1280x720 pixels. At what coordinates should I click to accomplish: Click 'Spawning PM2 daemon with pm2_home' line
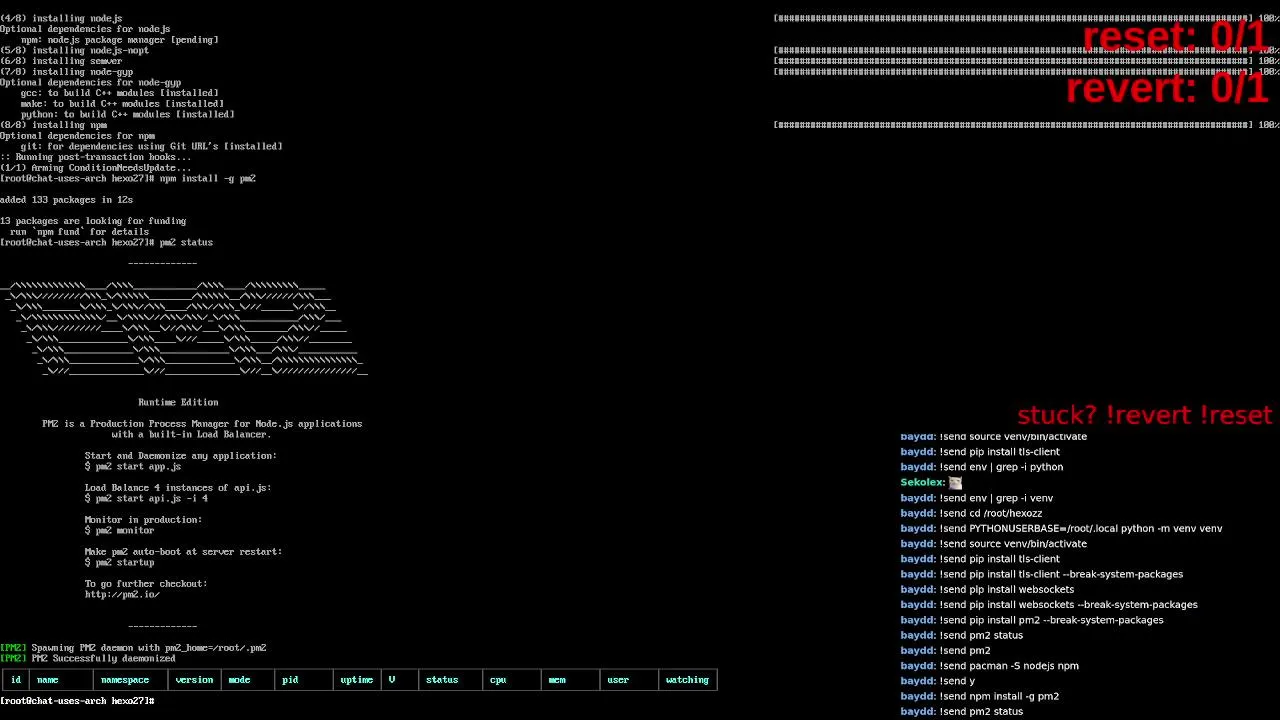click(x=133, y=648)
